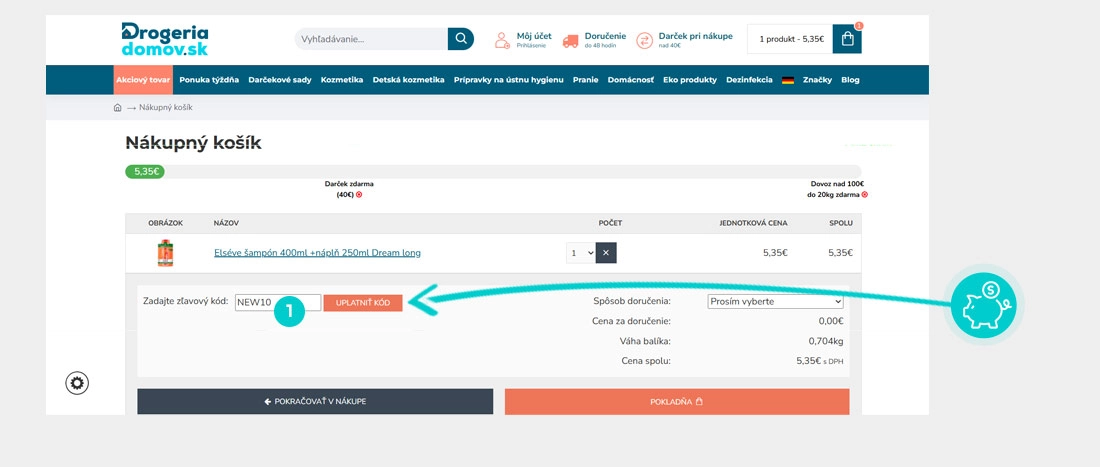Screen dimensions: 1100x467
Task: Click the Môj účet link text
Action: [x=534, y=36]
